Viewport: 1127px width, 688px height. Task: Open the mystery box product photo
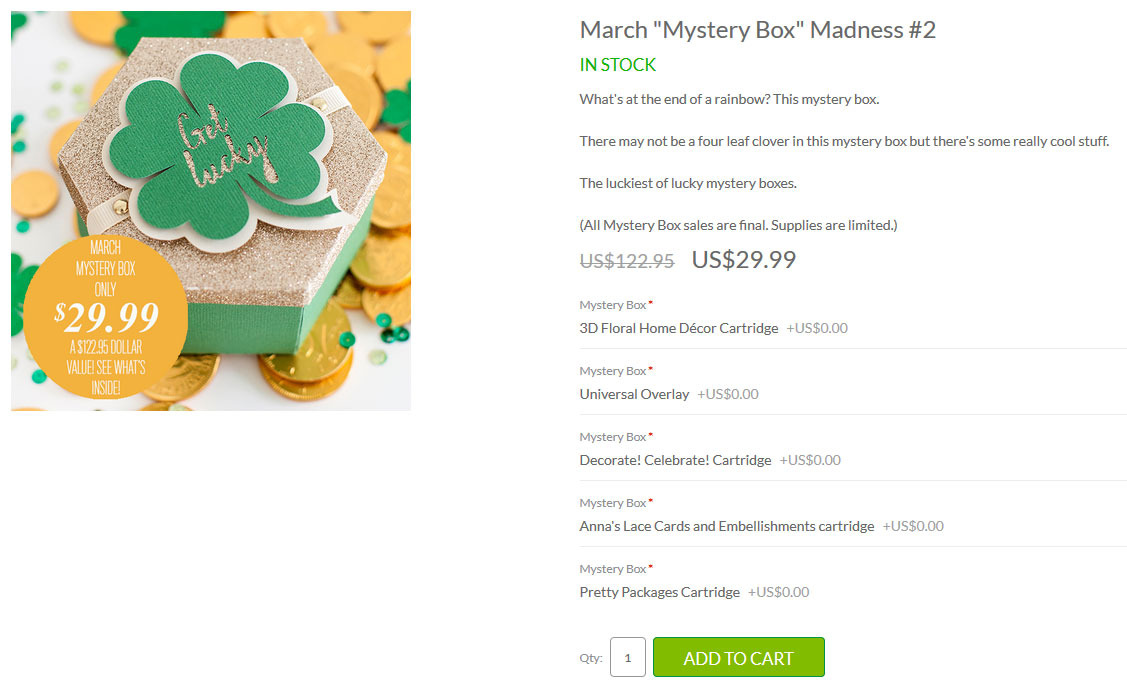(211, 211)
